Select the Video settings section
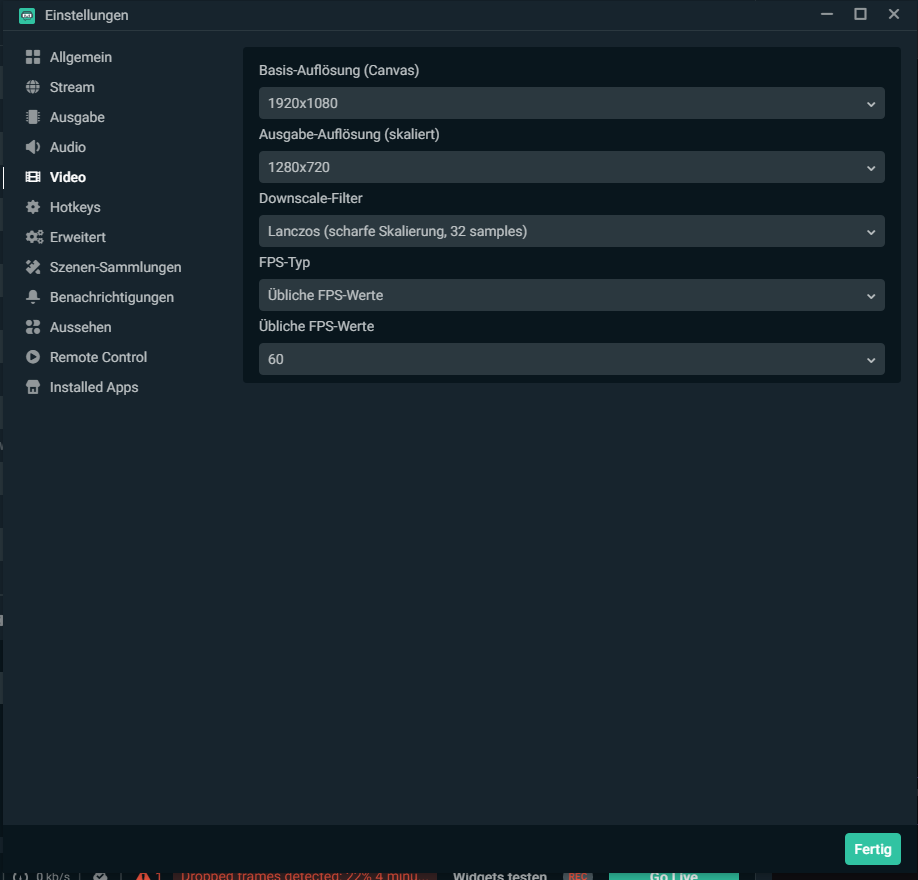 click(68, 177)
